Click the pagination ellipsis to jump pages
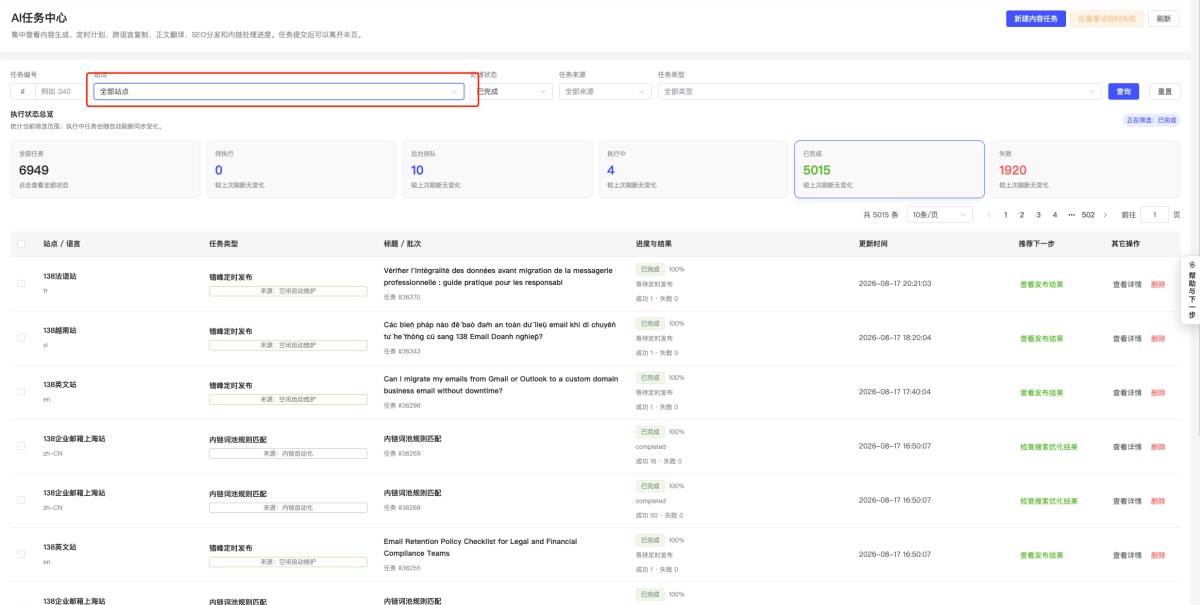This screenshot has height=605, width=1200. 1071,215
